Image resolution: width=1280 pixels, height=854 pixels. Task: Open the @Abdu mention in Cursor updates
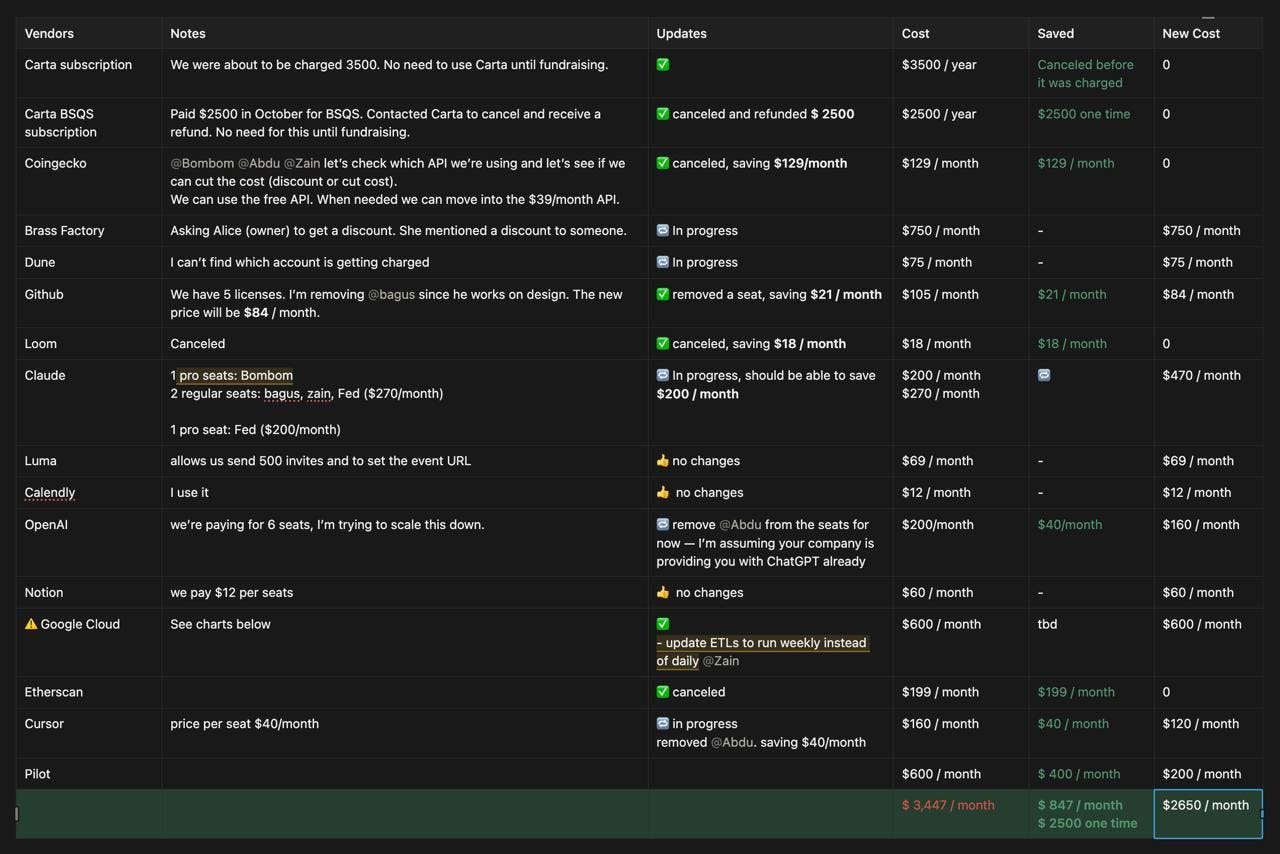[732, 742]
